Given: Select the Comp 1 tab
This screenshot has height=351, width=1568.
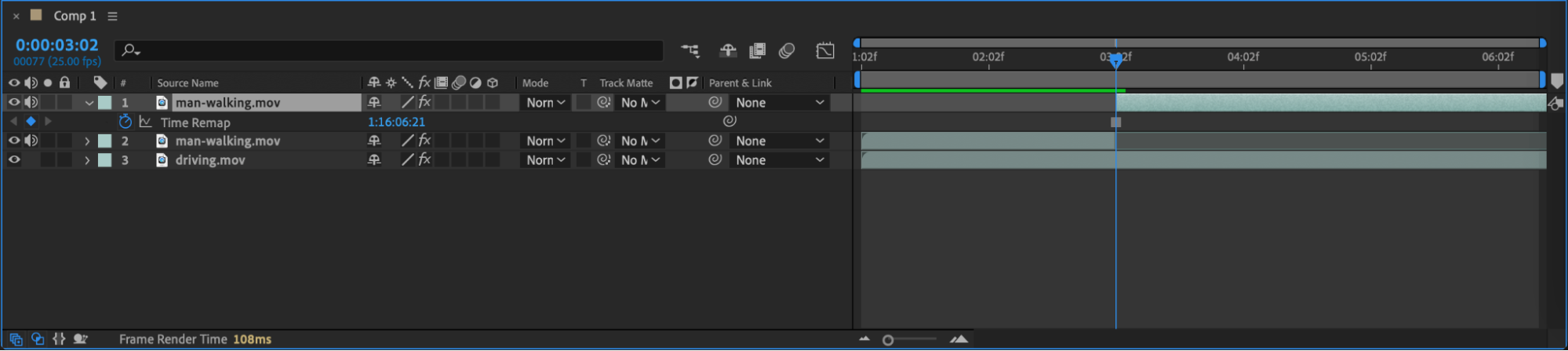Looking at the screenshot, I should click(x=74, y=16).
